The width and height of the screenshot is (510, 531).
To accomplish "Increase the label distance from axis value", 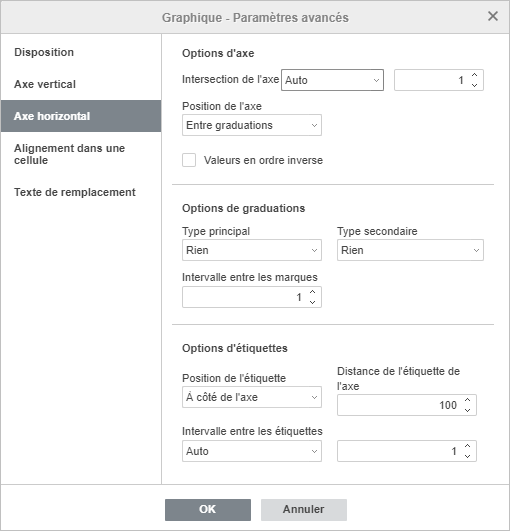I will click(x=468, y=400).
